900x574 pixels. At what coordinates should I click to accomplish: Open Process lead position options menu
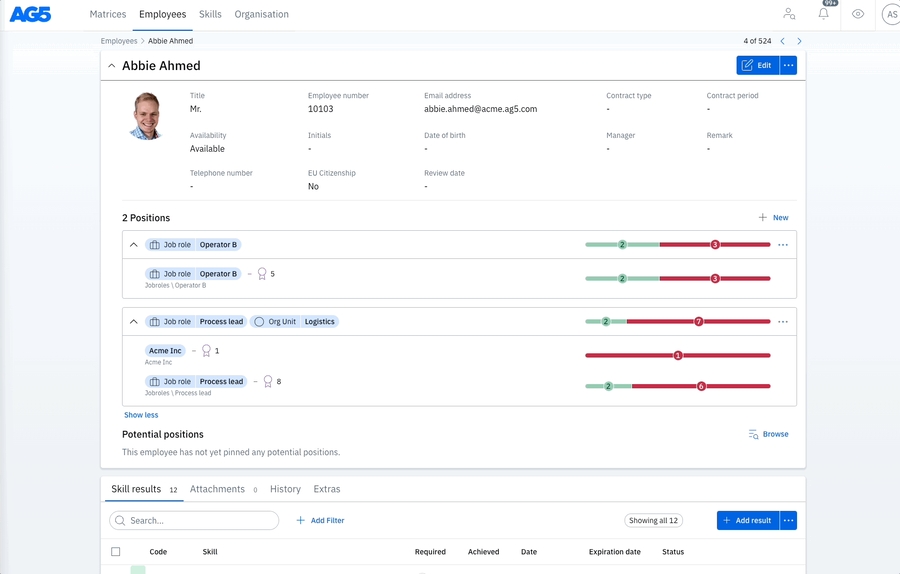(783, 322)
